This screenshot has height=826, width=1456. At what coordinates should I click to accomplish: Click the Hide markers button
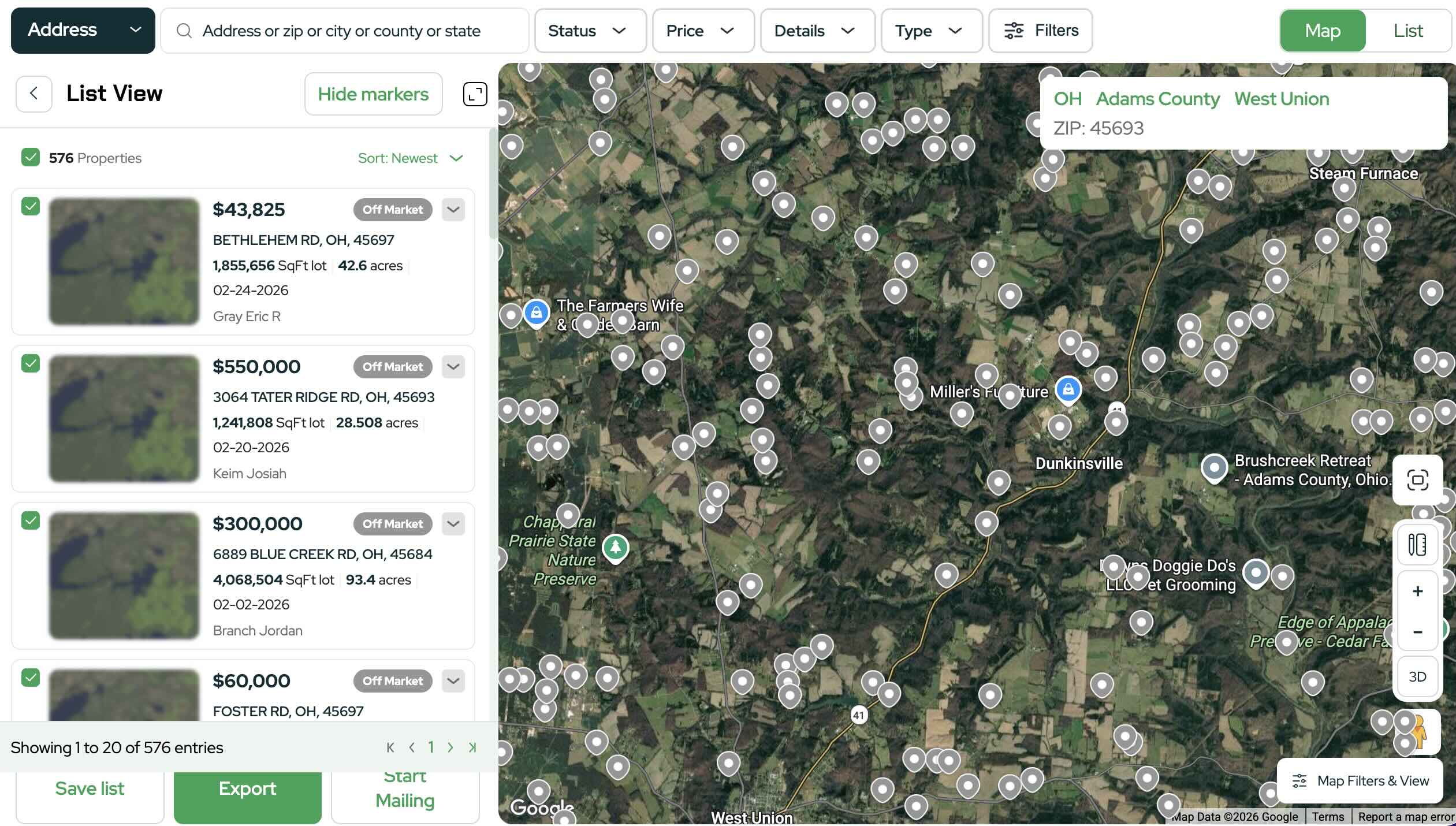[x=373, y=94]
